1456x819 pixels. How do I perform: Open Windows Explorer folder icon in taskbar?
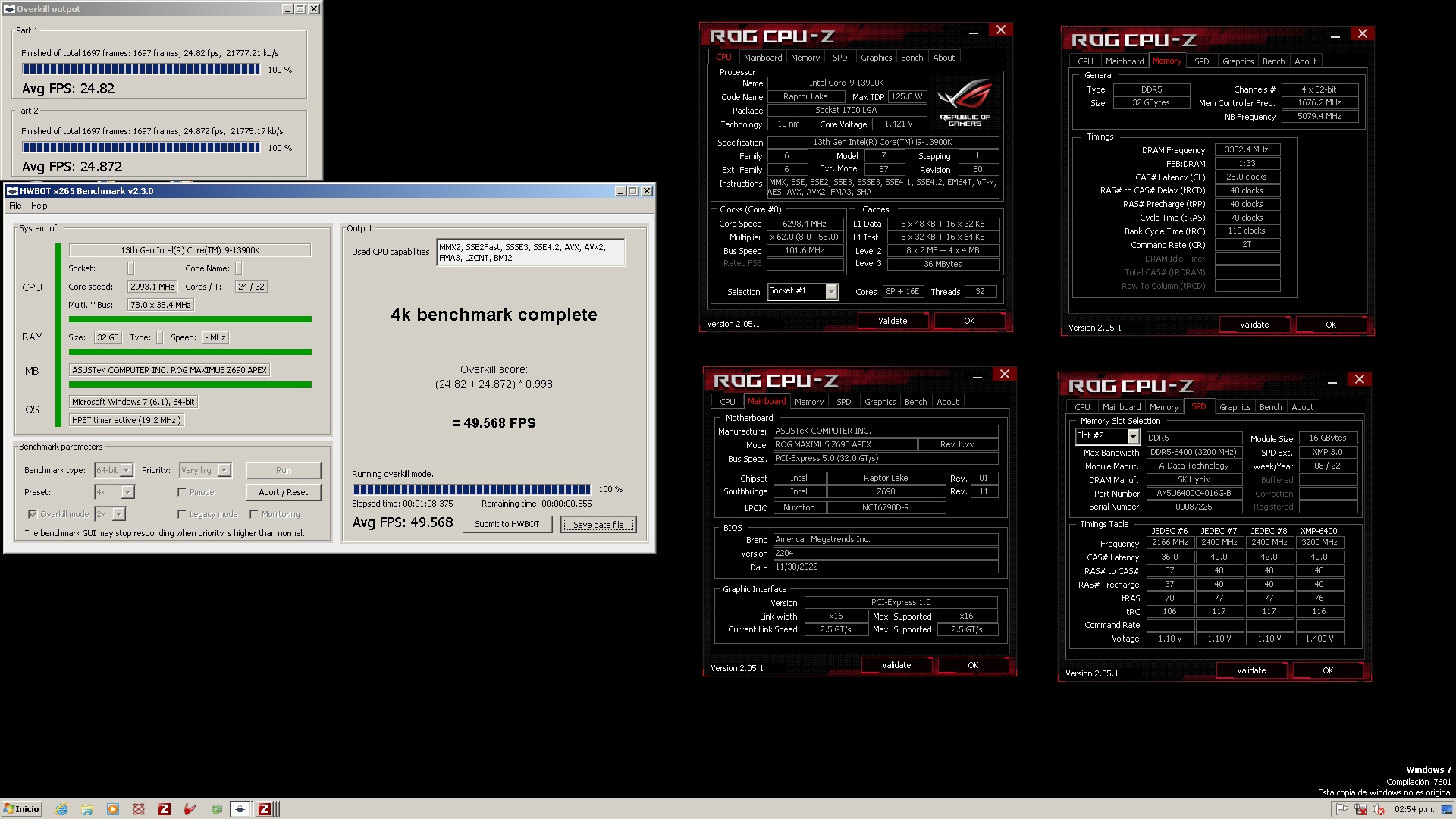tap(87, 809)
